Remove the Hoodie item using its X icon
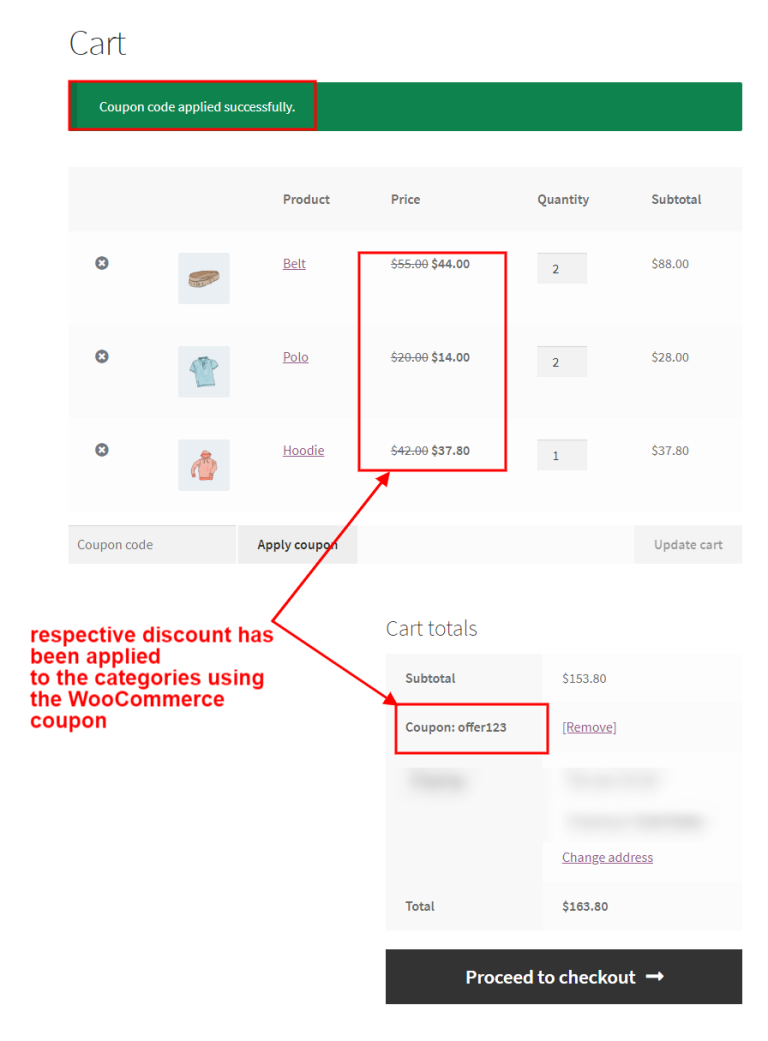 (x=101, y=450)
